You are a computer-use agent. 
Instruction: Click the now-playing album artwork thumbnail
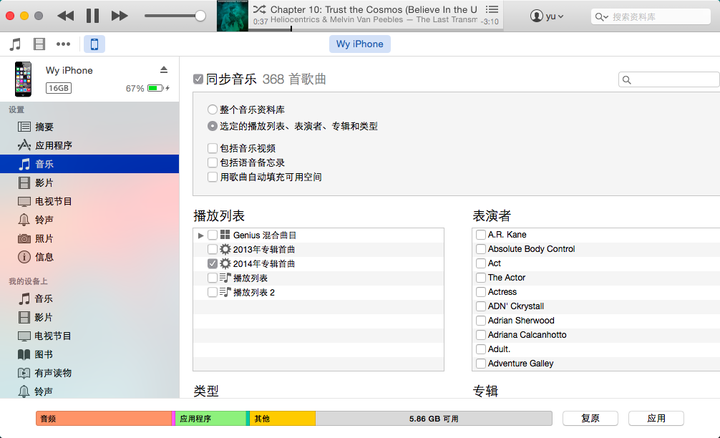click(232, 16)
